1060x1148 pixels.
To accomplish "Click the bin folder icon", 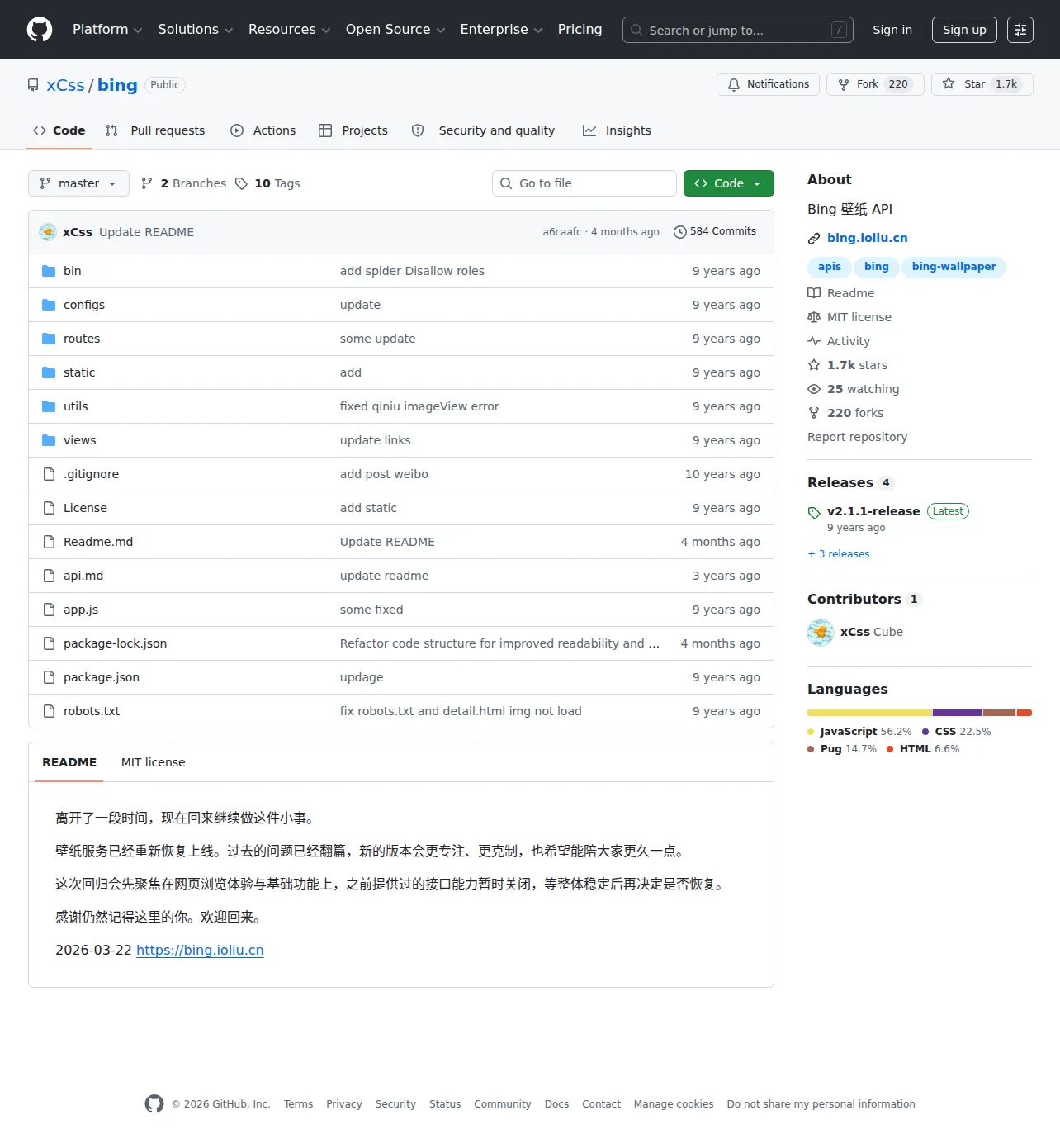I will pyautogui.click(x=49, y=271).
